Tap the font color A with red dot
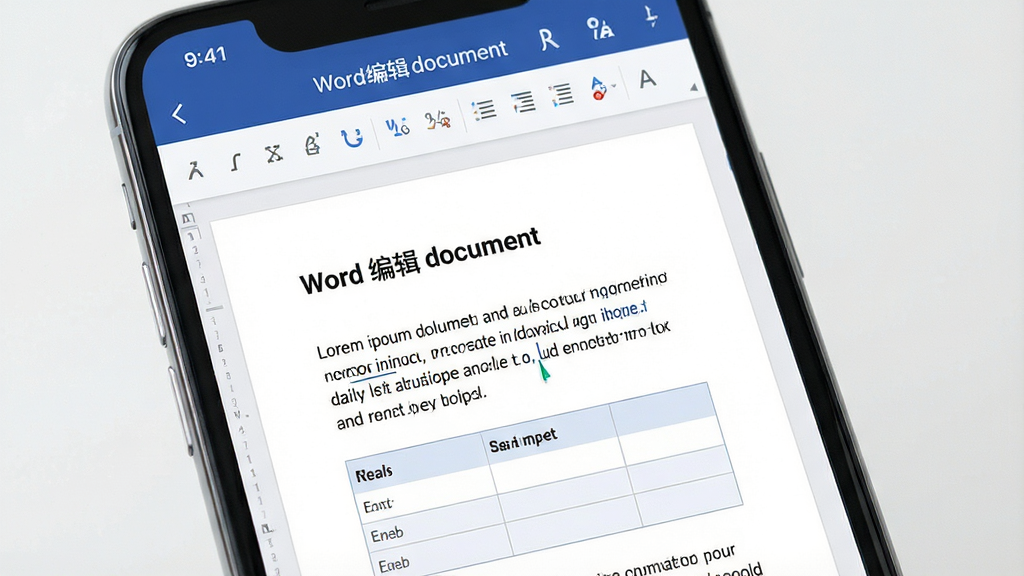 [x=598, y=88]
